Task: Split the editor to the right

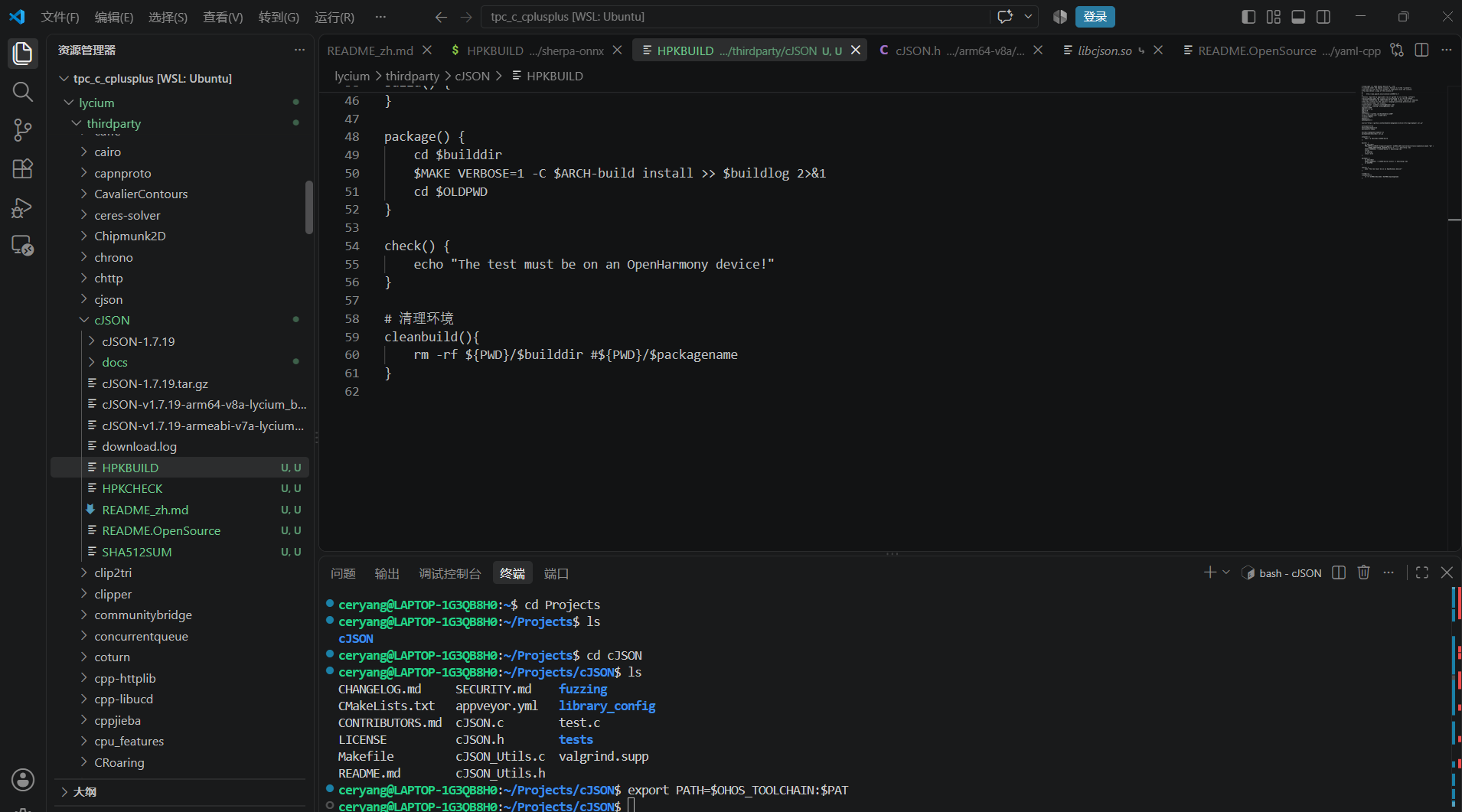Action: [x=1421, y=50]
